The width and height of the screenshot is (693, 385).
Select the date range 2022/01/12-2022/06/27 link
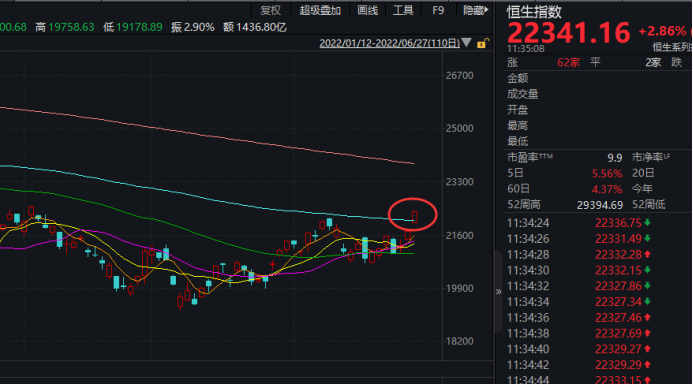389,43
